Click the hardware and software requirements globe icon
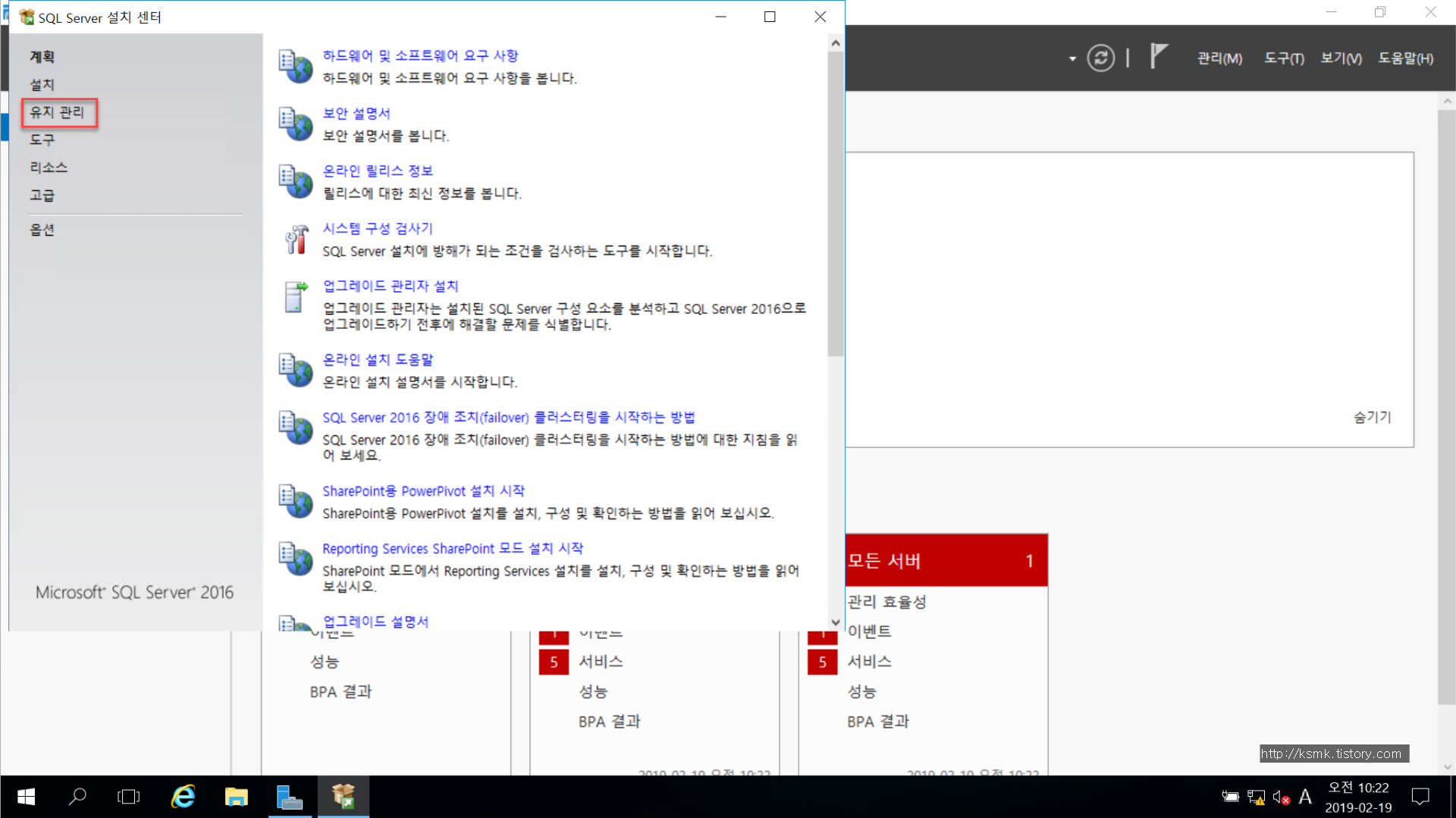The width and height of the screenshot is (1456, 818). pos(295,66)
